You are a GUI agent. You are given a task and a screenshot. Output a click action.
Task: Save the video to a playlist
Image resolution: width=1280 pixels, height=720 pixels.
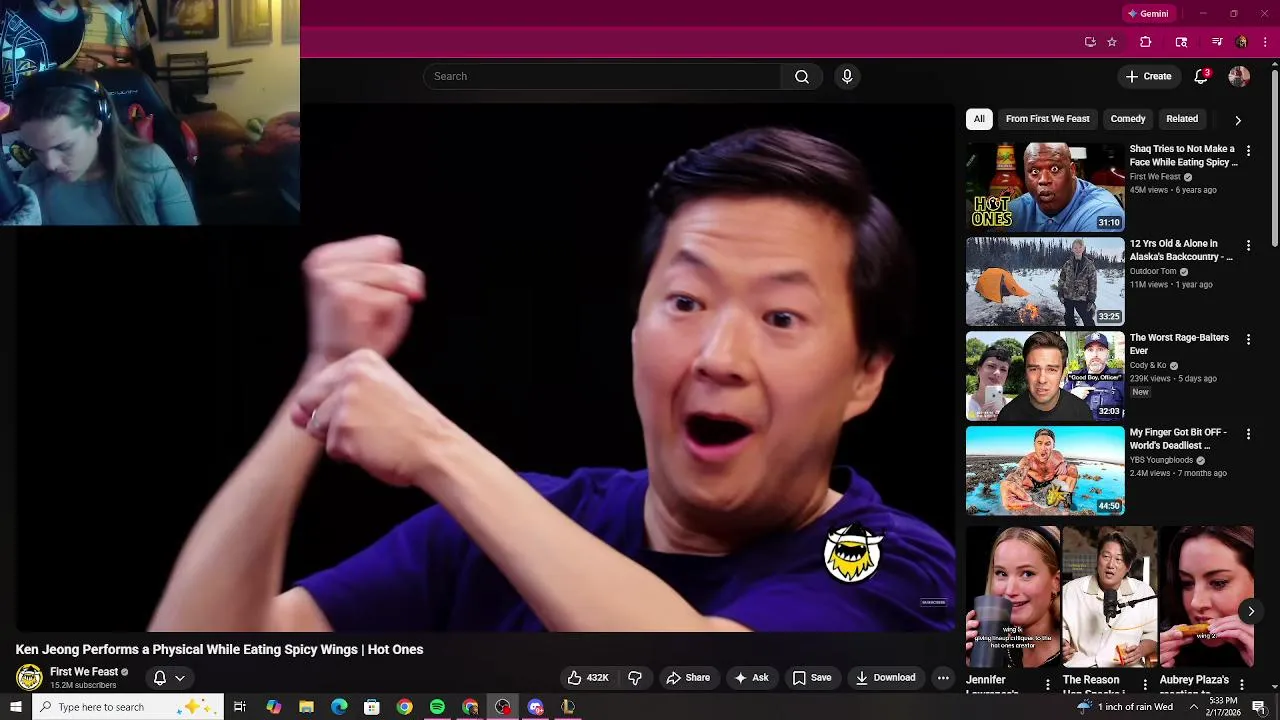812,678
